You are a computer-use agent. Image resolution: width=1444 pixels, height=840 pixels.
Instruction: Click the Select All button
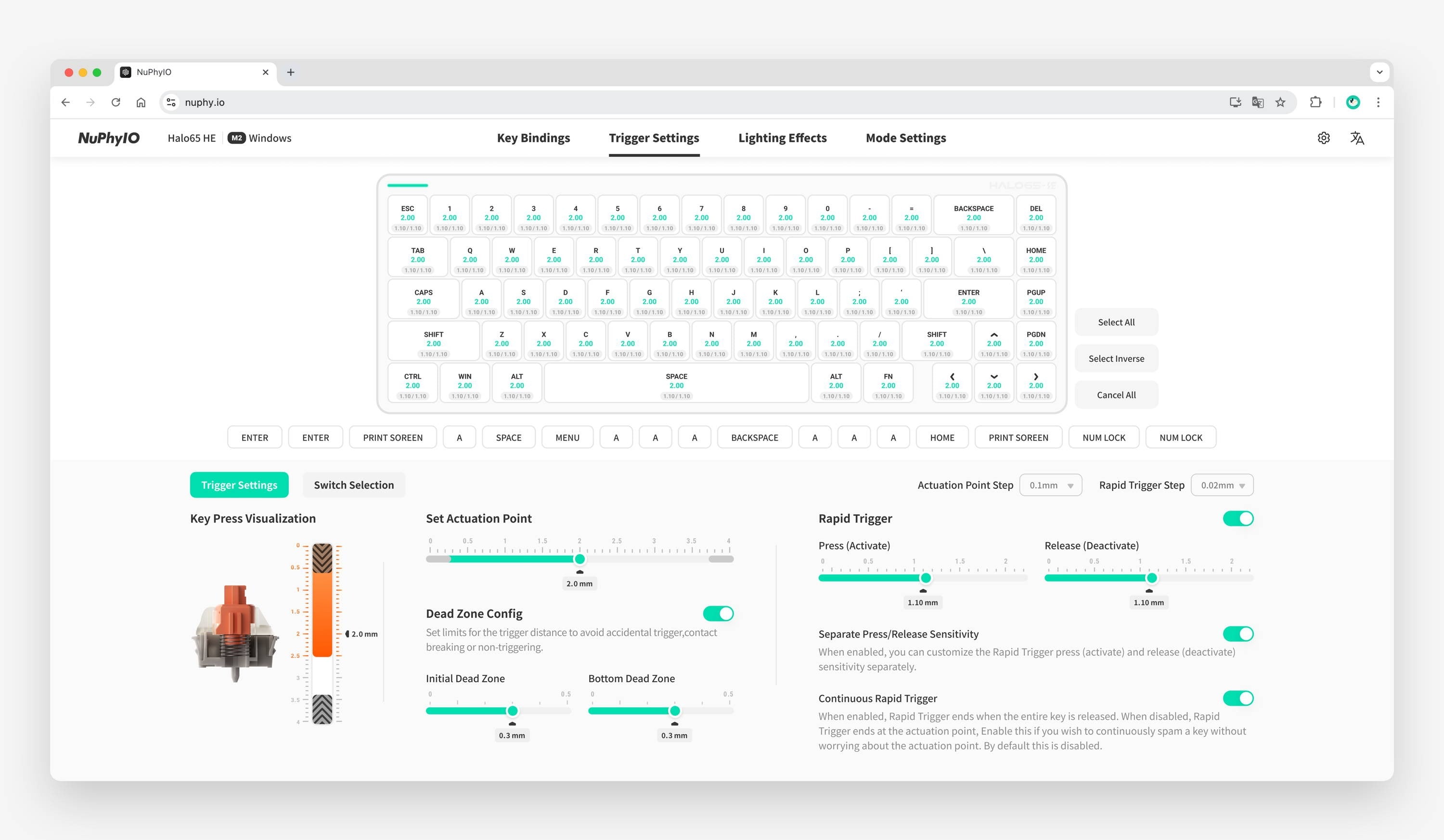[x=1116, y=322]
